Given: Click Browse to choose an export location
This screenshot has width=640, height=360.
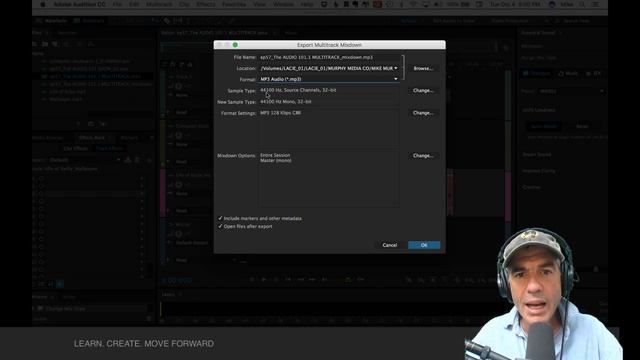Looking at the screenshot, I should [423, 69].
